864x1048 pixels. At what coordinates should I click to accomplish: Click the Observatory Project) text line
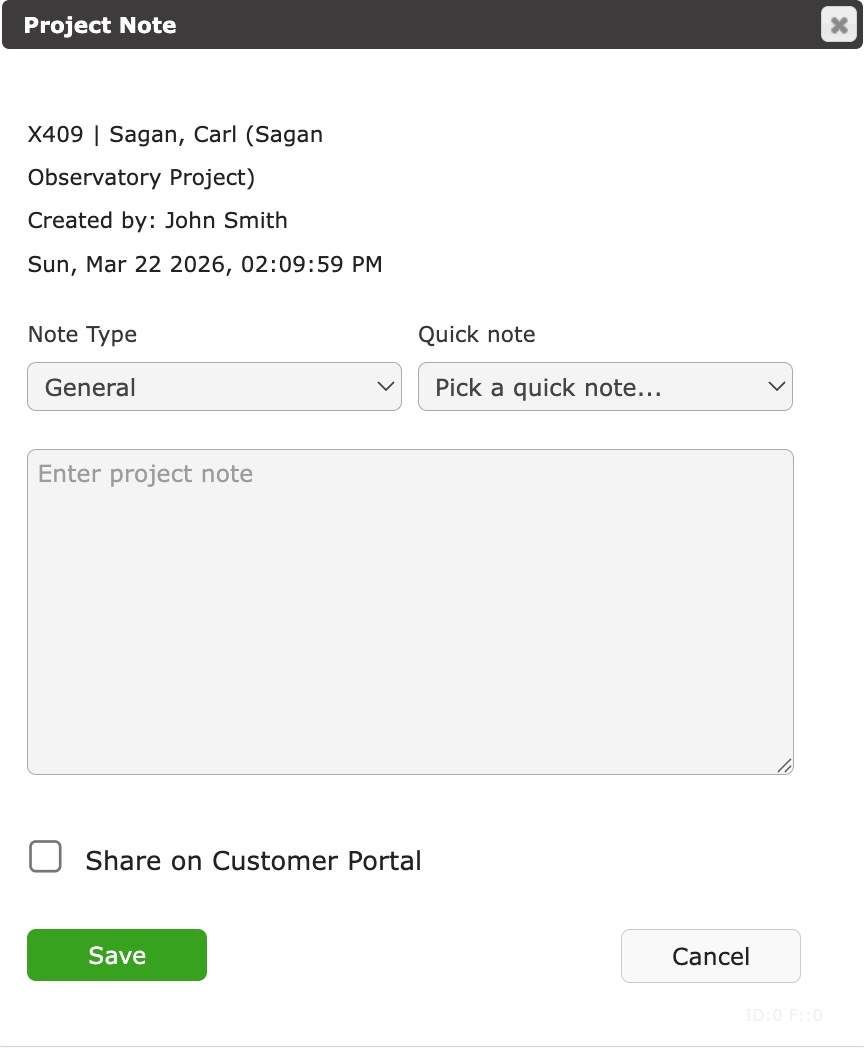(x=142, y=178)
